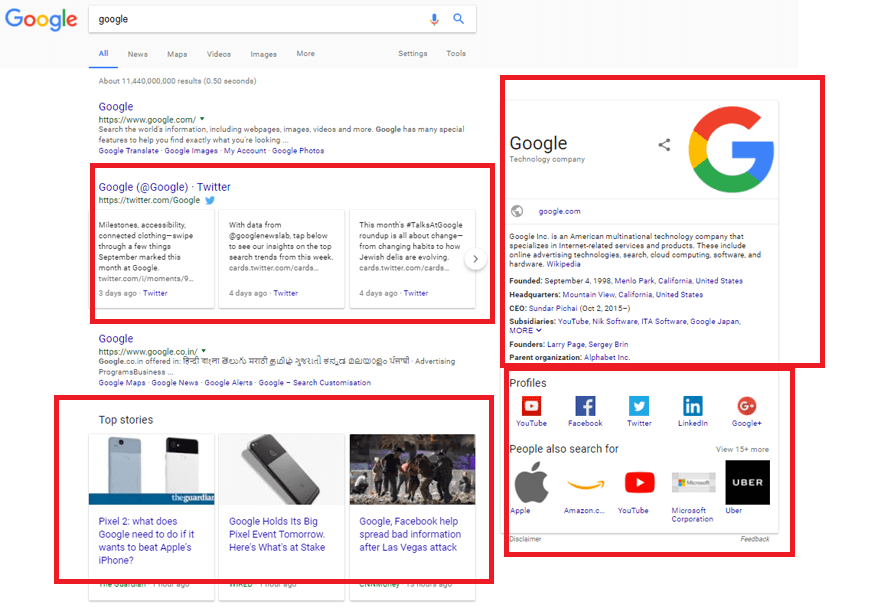
Task: Open the Google News sitelink
Action: tap(175, 383)
